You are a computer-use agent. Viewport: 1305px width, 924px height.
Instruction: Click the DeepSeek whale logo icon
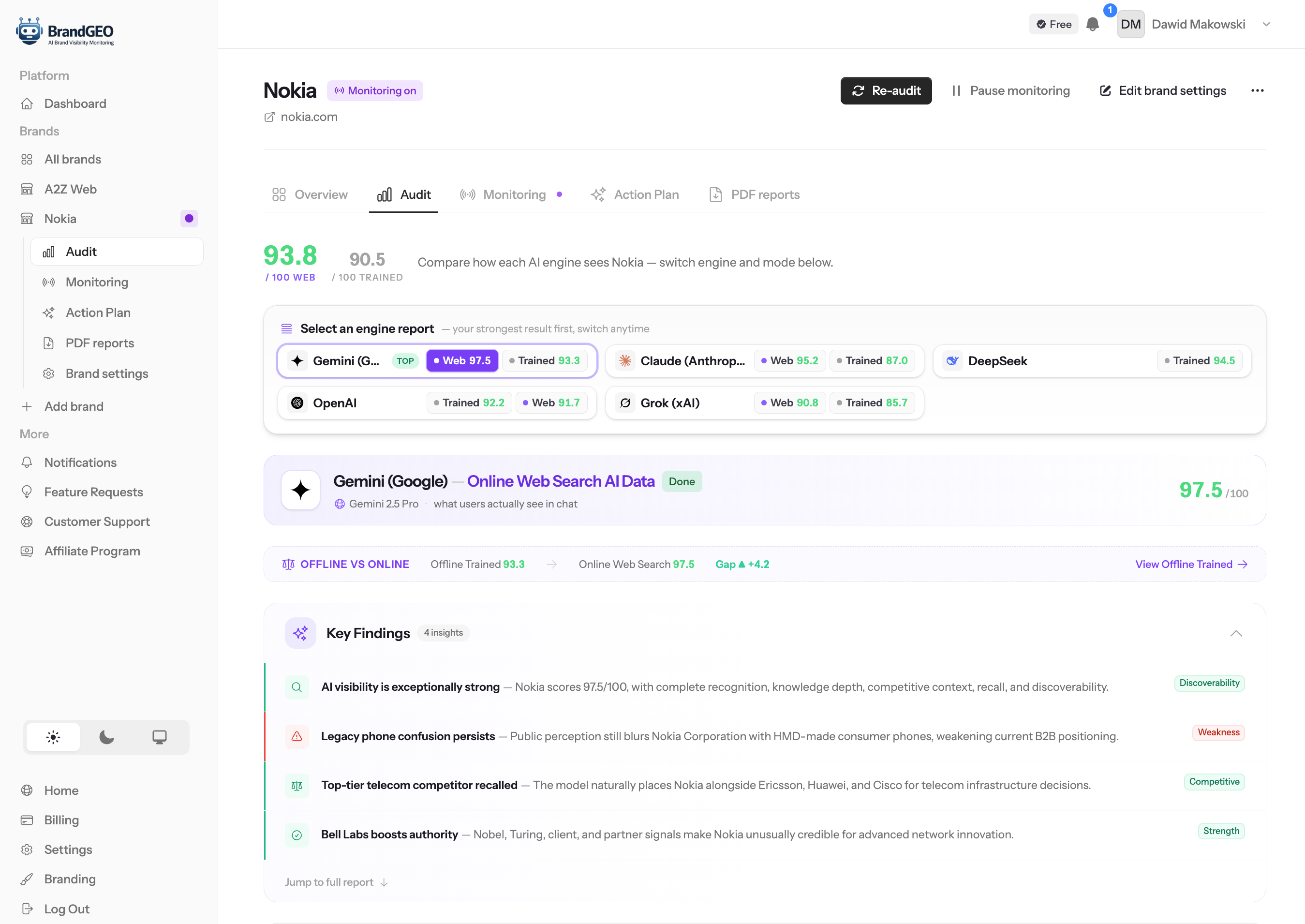(x=952, y=361)
